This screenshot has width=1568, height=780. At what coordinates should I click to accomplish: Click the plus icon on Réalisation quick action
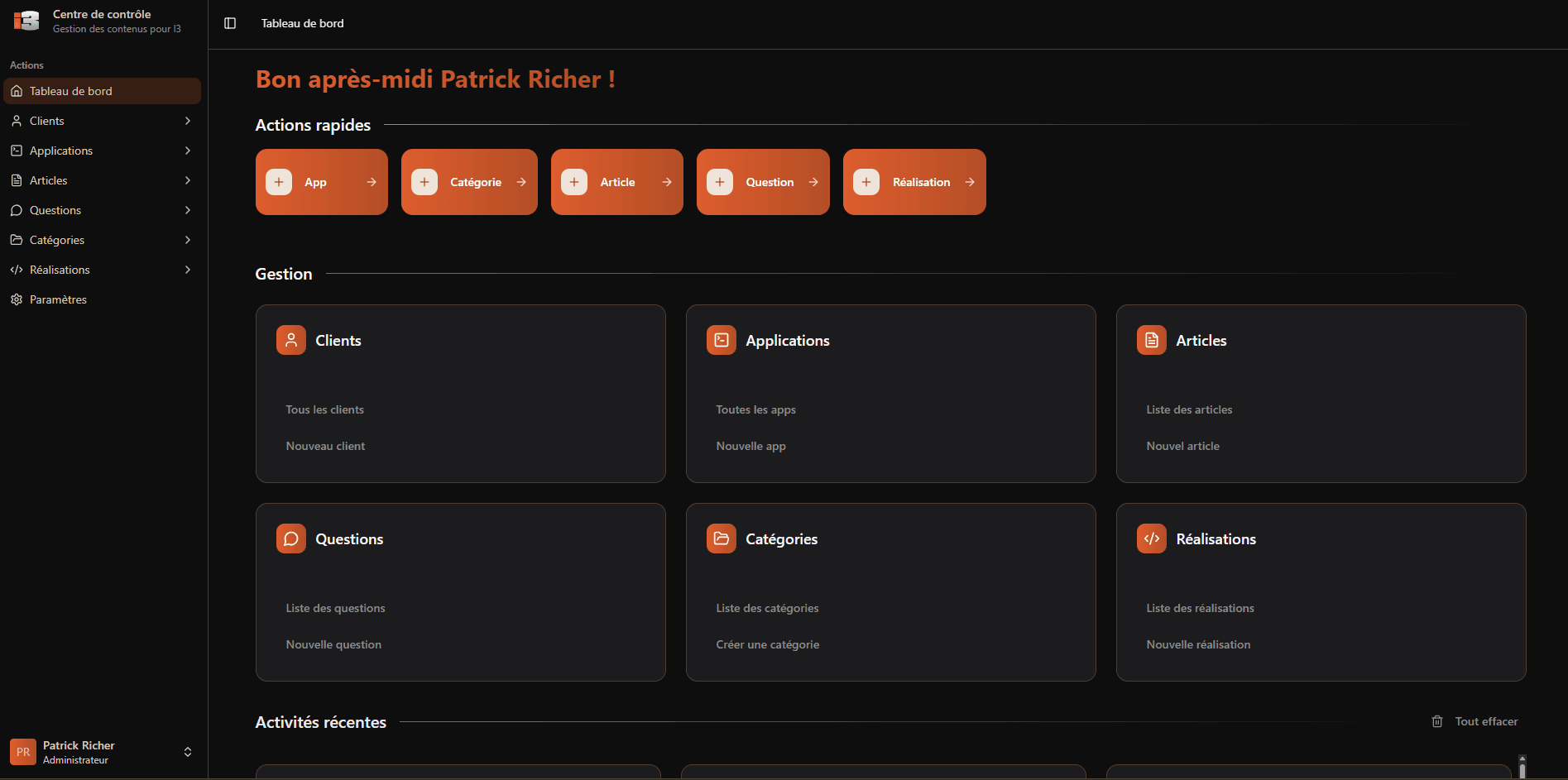click(866, 182)
